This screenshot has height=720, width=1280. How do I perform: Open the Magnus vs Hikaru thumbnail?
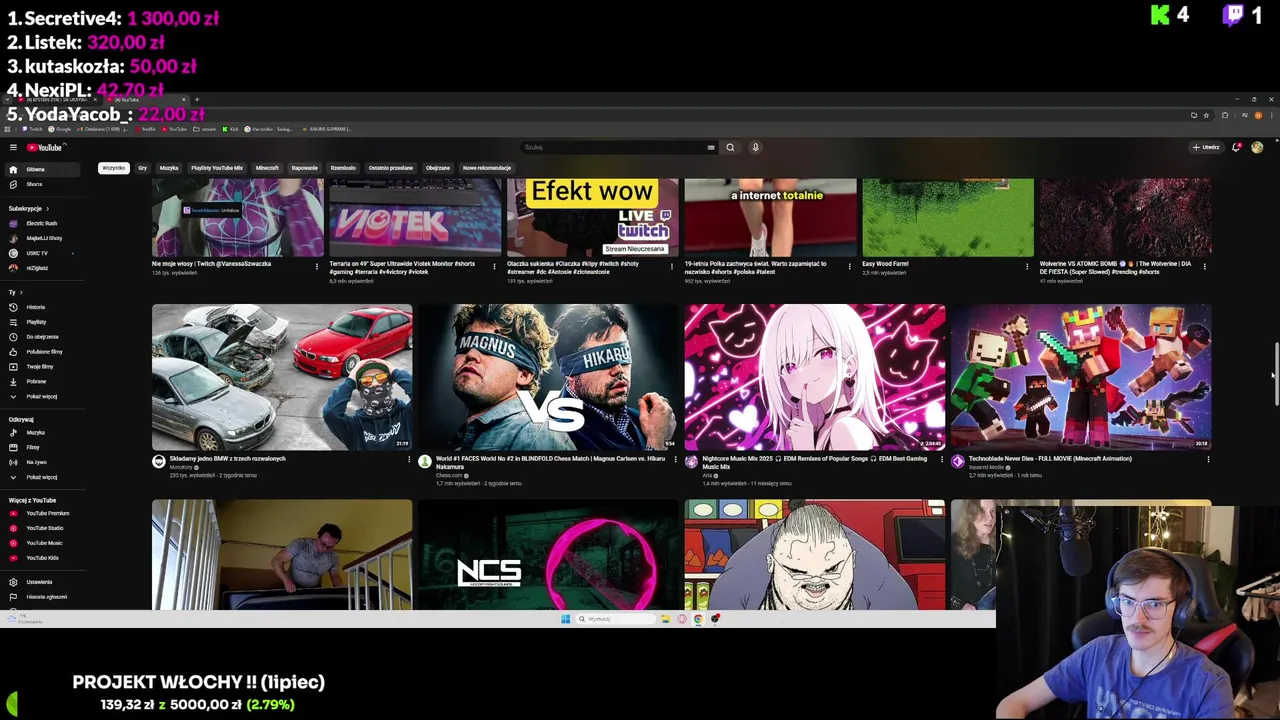click(x=548, y=377)
